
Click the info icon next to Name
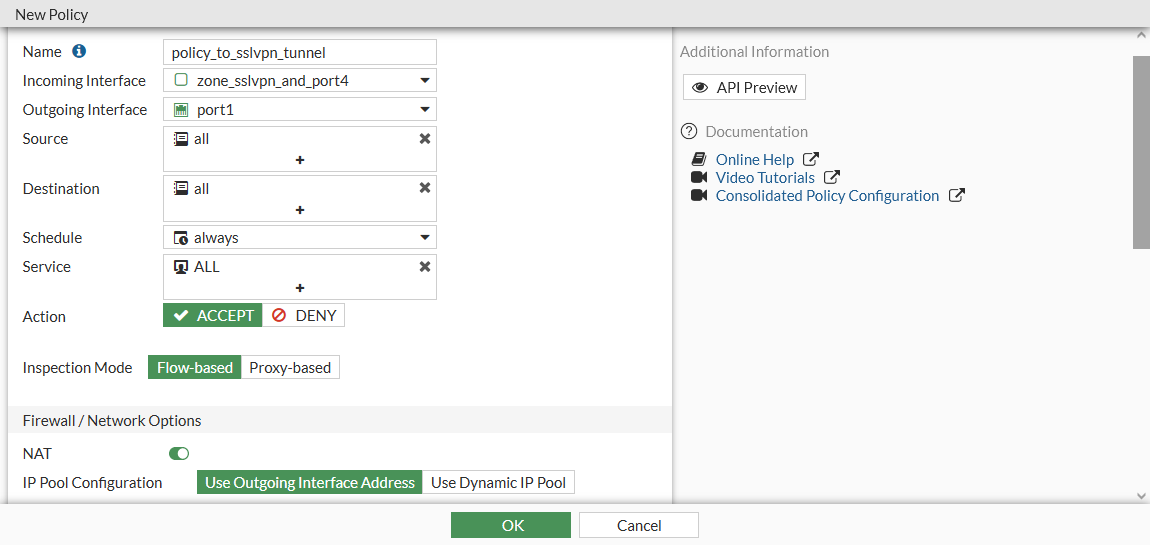[x=79, y=51]
